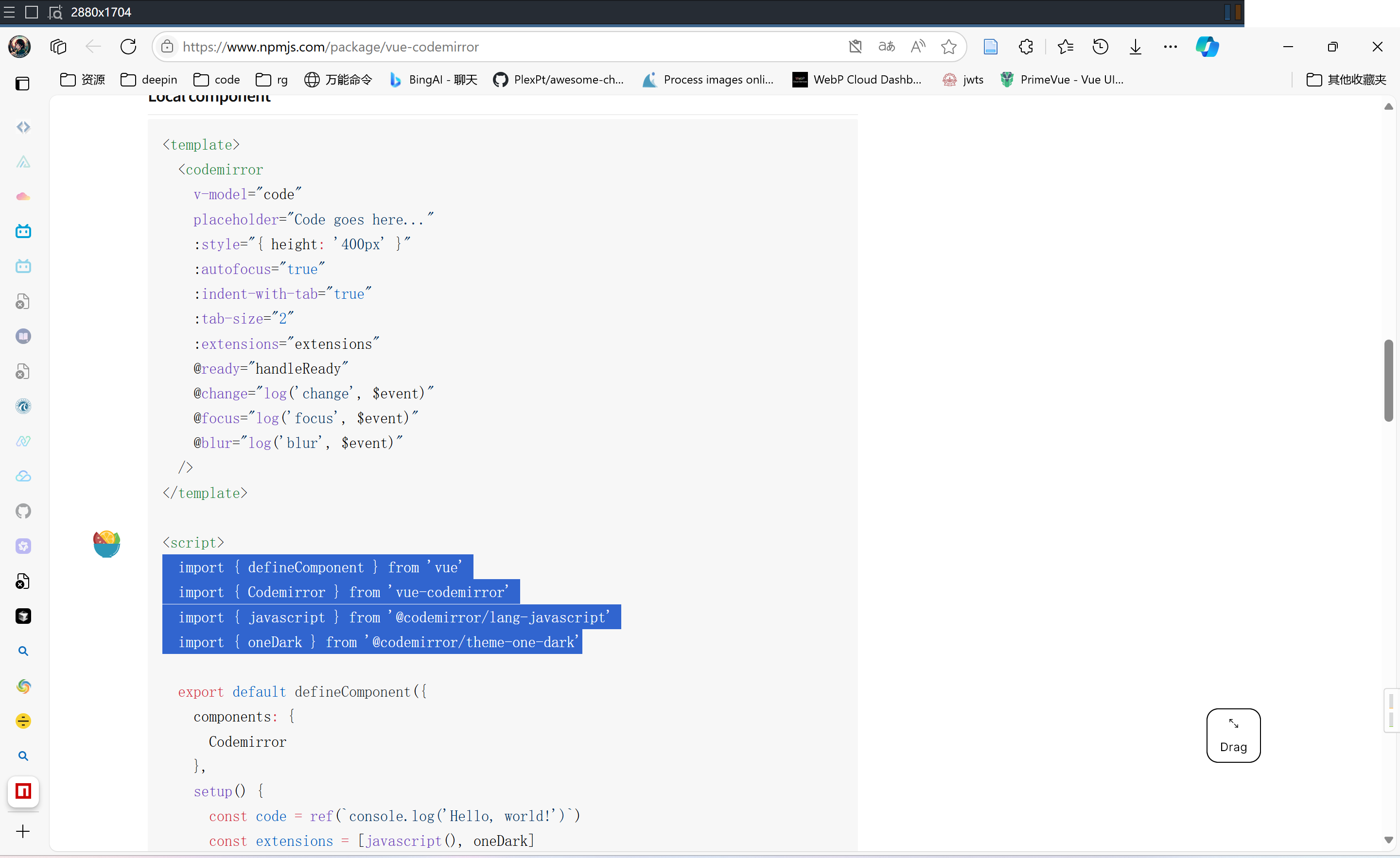The height and width of the screenshot is (858, 1400).
Task: Switch to the blue outlined cloud tab
Action: 23,476
